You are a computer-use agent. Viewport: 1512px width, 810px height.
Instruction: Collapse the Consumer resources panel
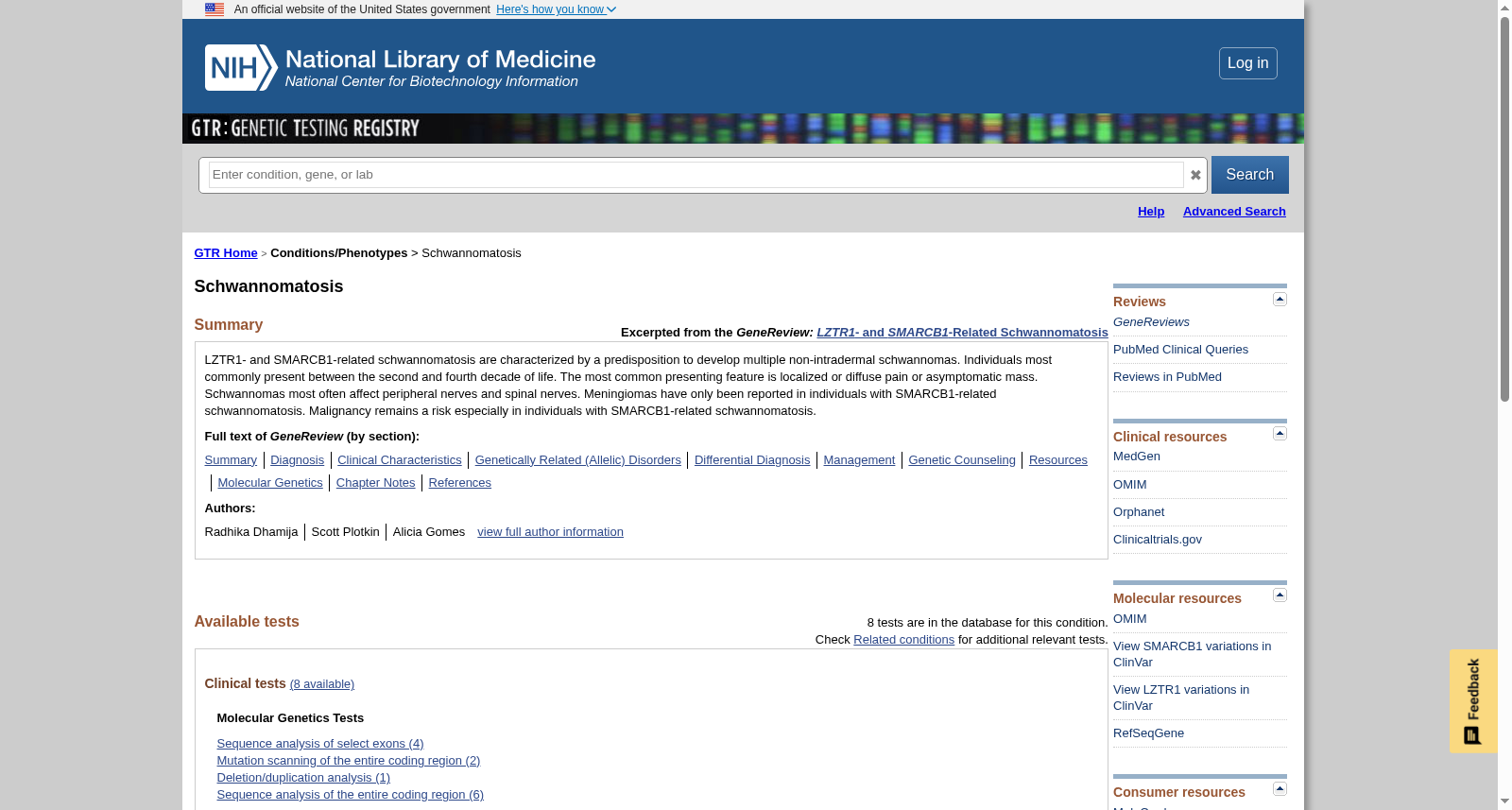tap(1280, 789)
